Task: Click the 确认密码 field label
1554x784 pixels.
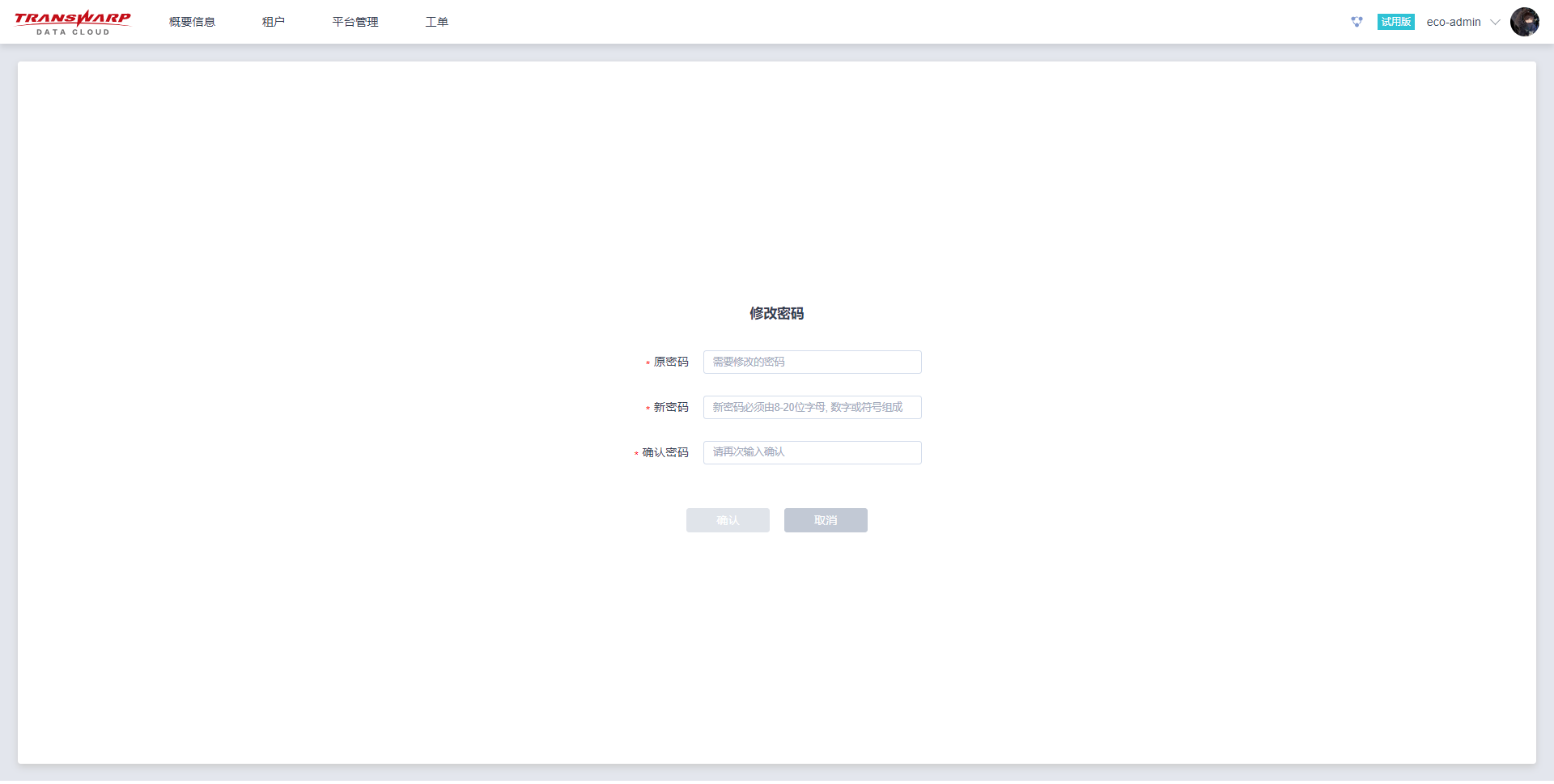Action: point(665,452)
